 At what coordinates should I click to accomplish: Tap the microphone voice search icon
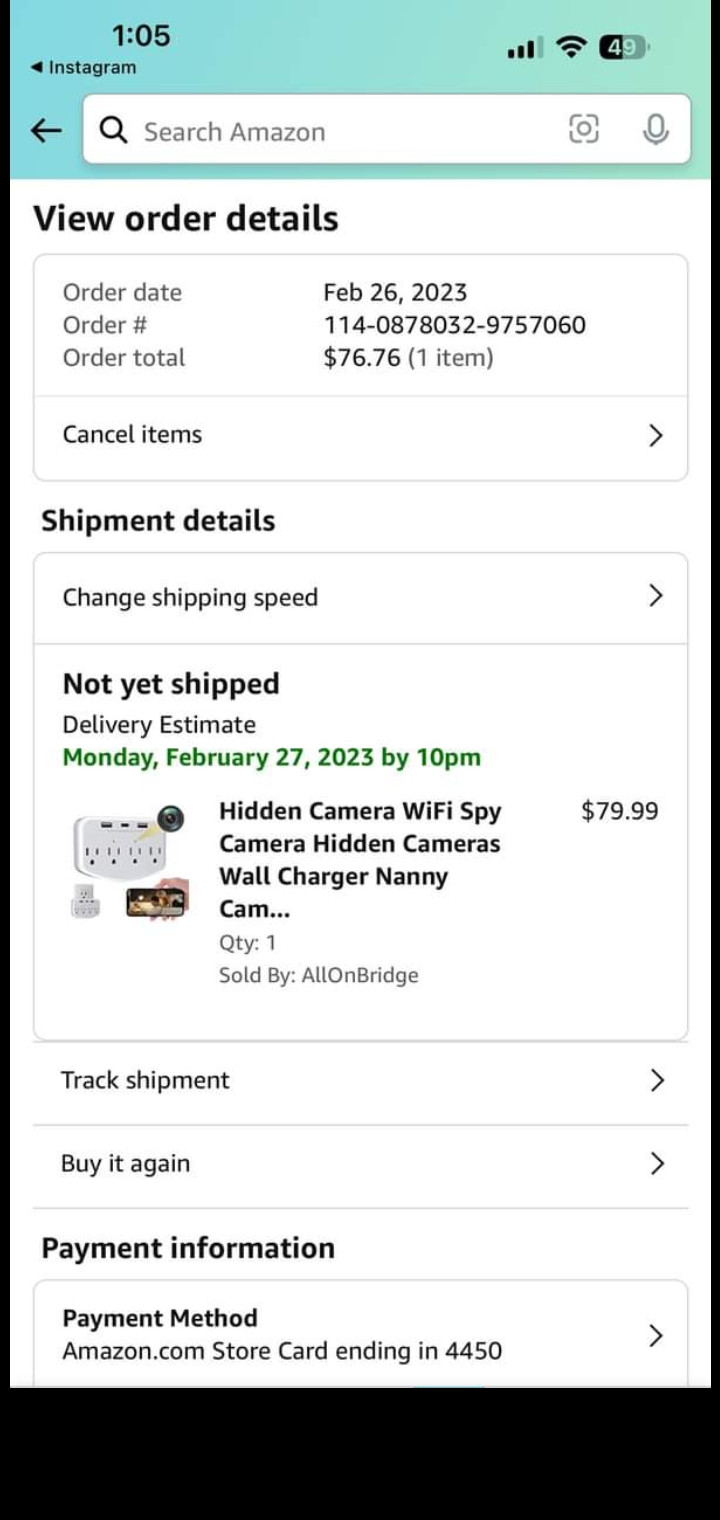click(655, 129)
